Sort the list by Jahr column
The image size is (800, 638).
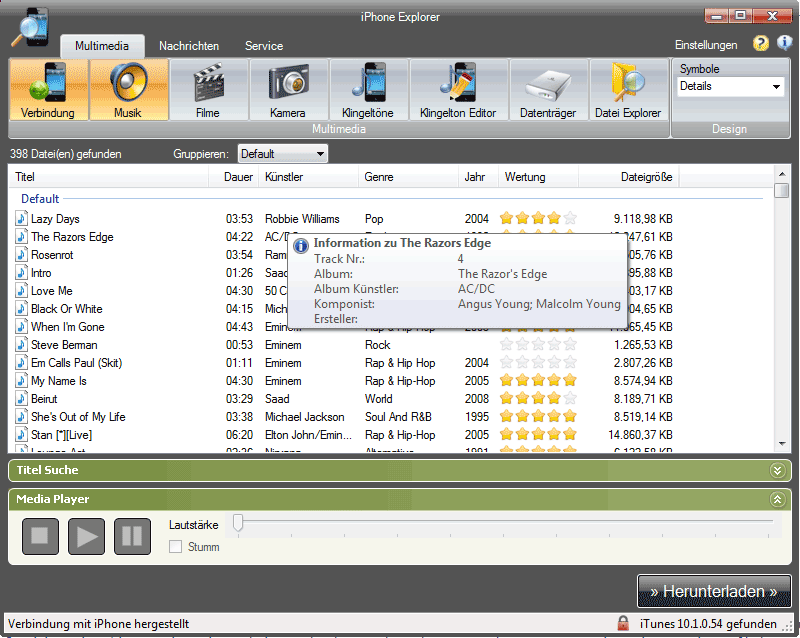[x=478, y=177]
